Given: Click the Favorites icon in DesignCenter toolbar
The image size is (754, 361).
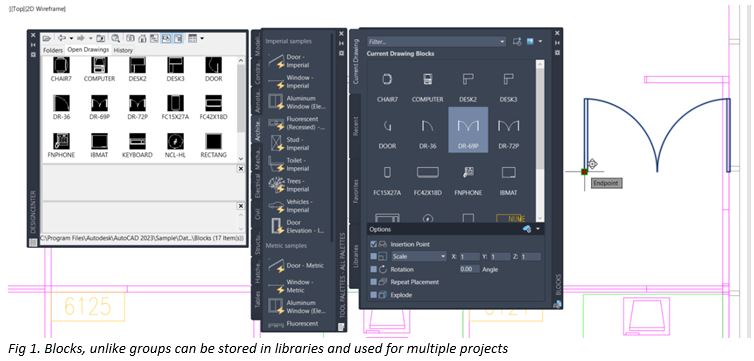Looking at the screenshot, I should coord(130,38).
